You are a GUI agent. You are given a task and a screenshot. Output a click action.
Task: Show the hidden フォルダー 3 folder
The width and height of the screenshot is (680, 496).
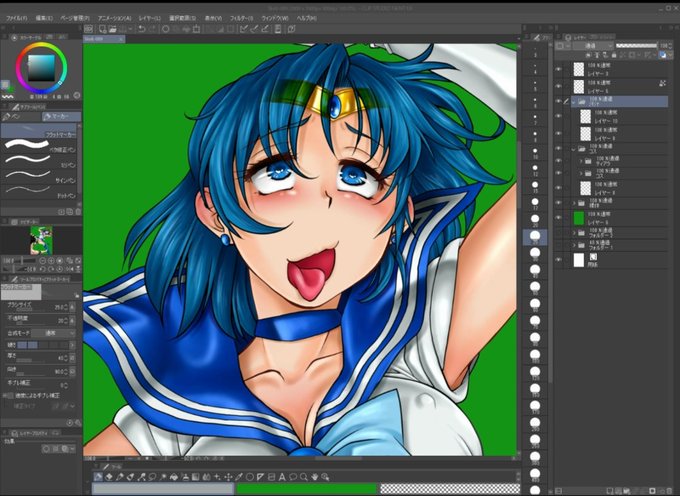pos(559,233)
